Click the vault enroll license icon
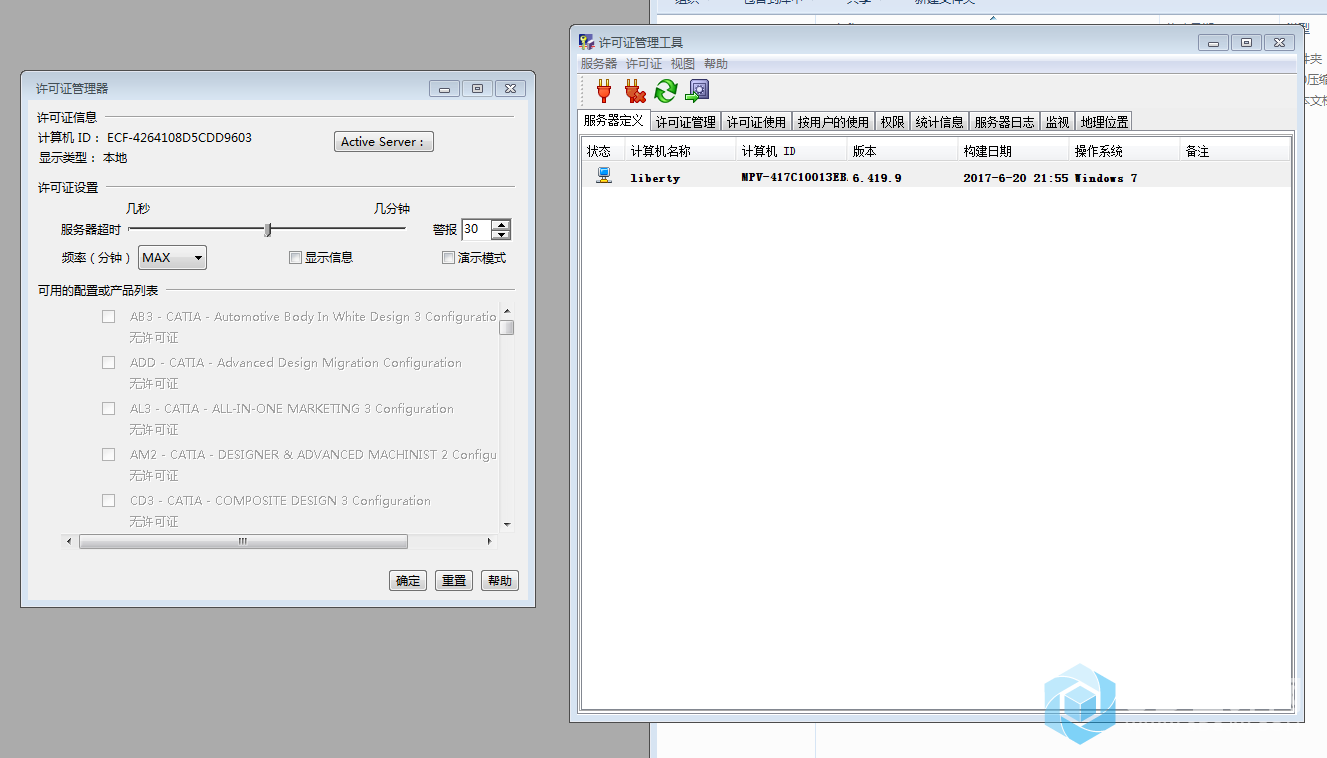This screenshot has height=758, width=1327. coord(697,92)
